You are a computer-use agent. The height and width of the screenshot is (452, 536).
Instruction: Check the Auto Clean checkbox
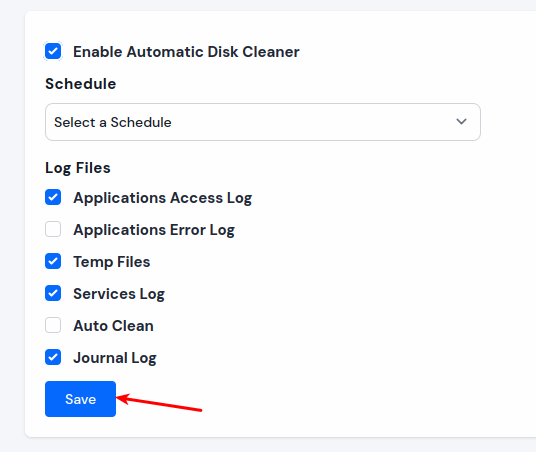53,325
